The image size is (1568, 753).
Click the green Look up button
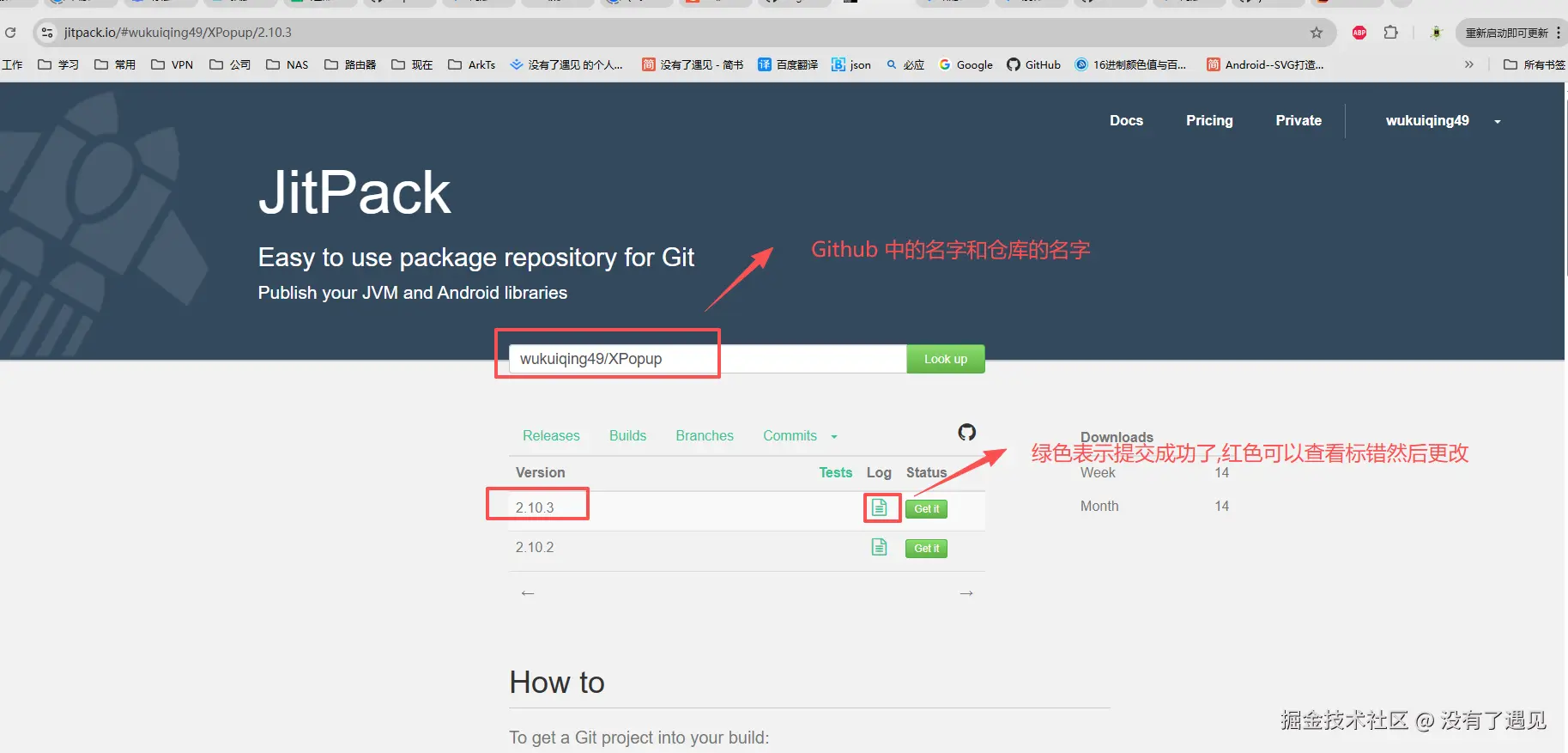coord(946,359)
